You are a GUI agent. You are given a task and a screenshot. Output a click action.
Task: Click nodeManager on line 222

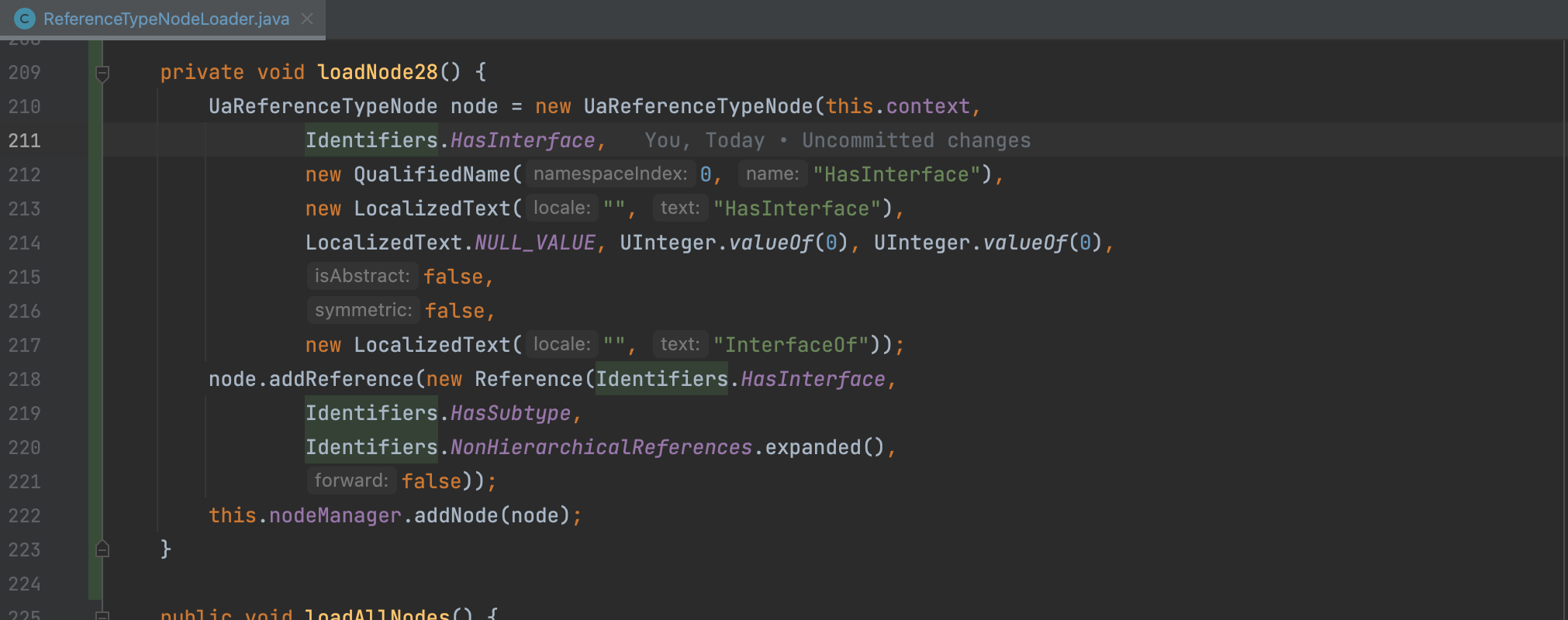click(x=335, y=515)
